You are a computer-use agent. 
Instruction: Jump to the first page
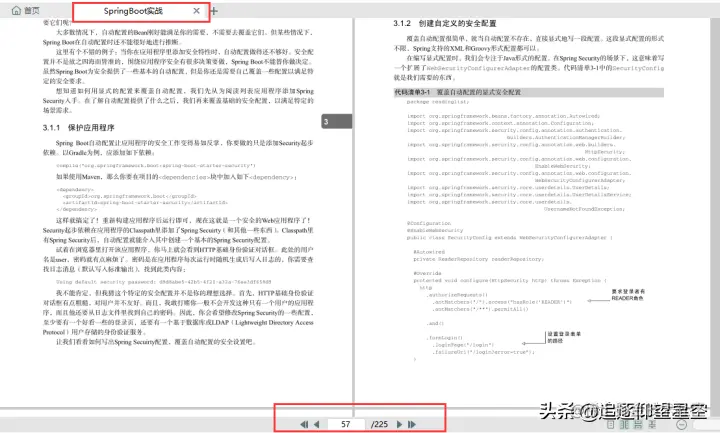click(304, 424)
